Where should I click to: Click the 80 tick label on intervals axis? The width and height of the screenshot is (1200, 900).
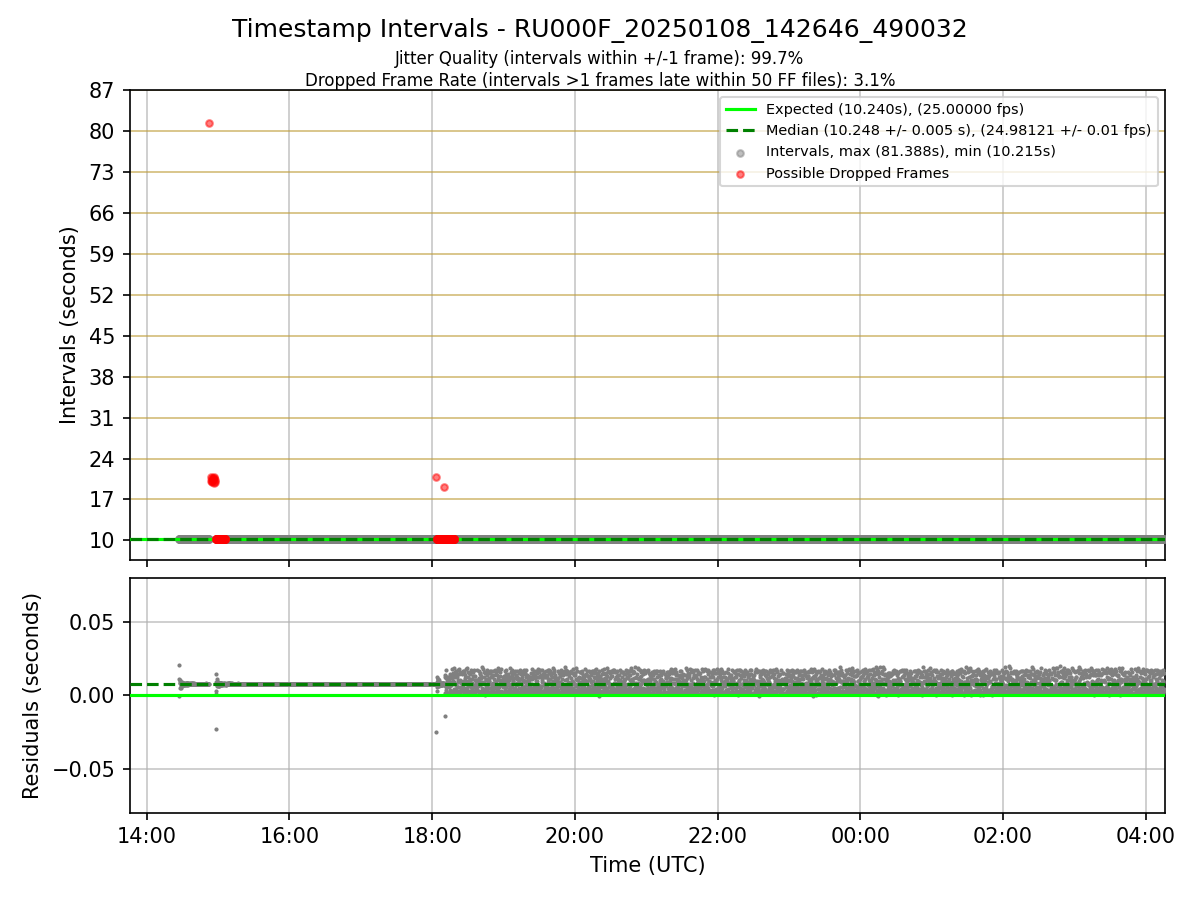(x=103, y=131)
